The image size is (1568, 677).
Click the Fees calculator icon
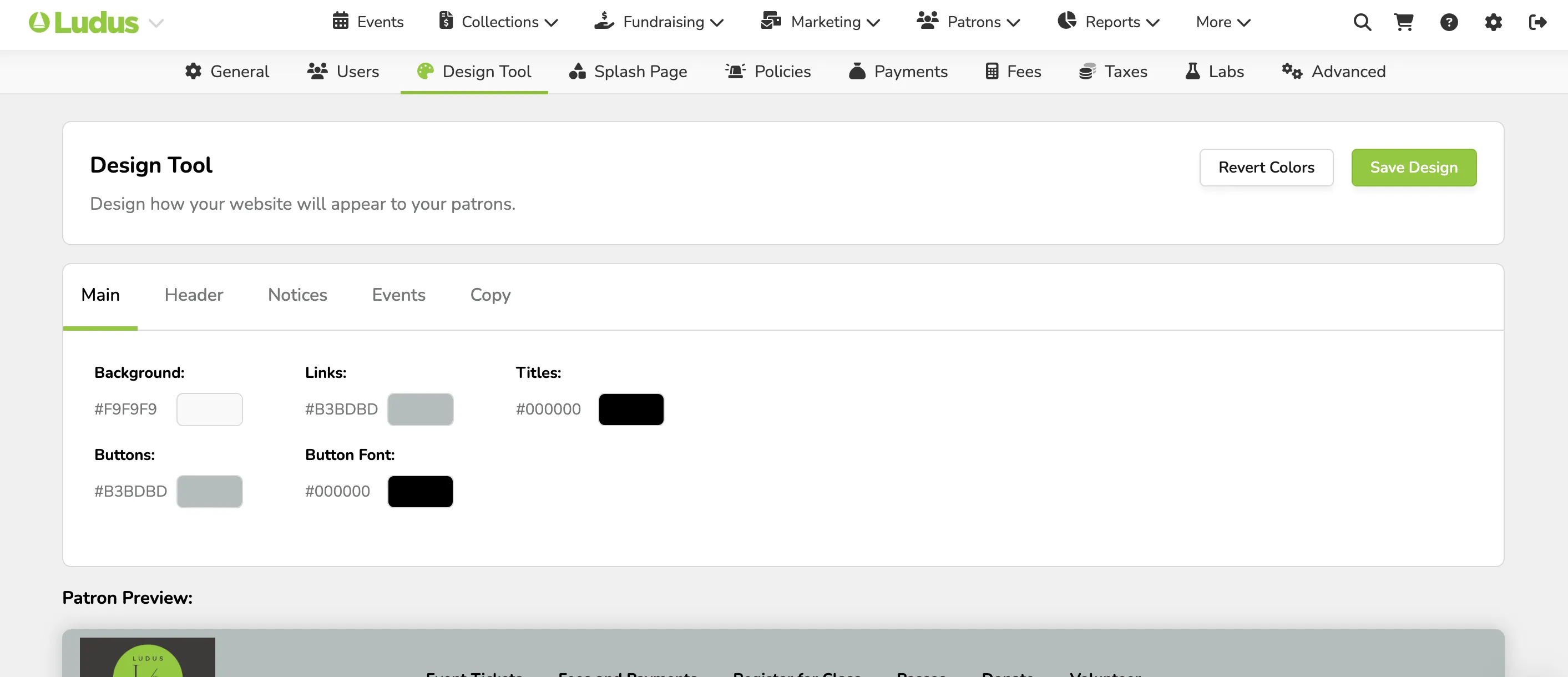click(992, 71)
